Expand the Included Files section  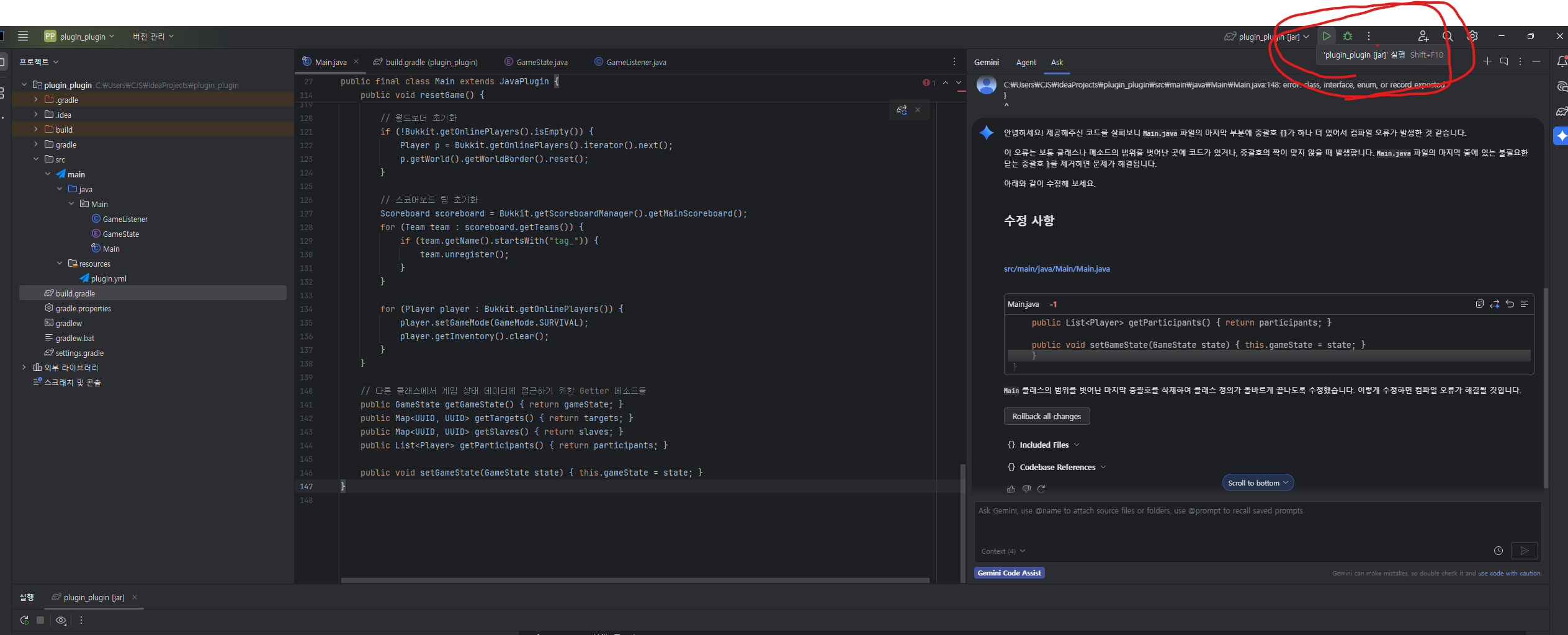pos(1044,445)
